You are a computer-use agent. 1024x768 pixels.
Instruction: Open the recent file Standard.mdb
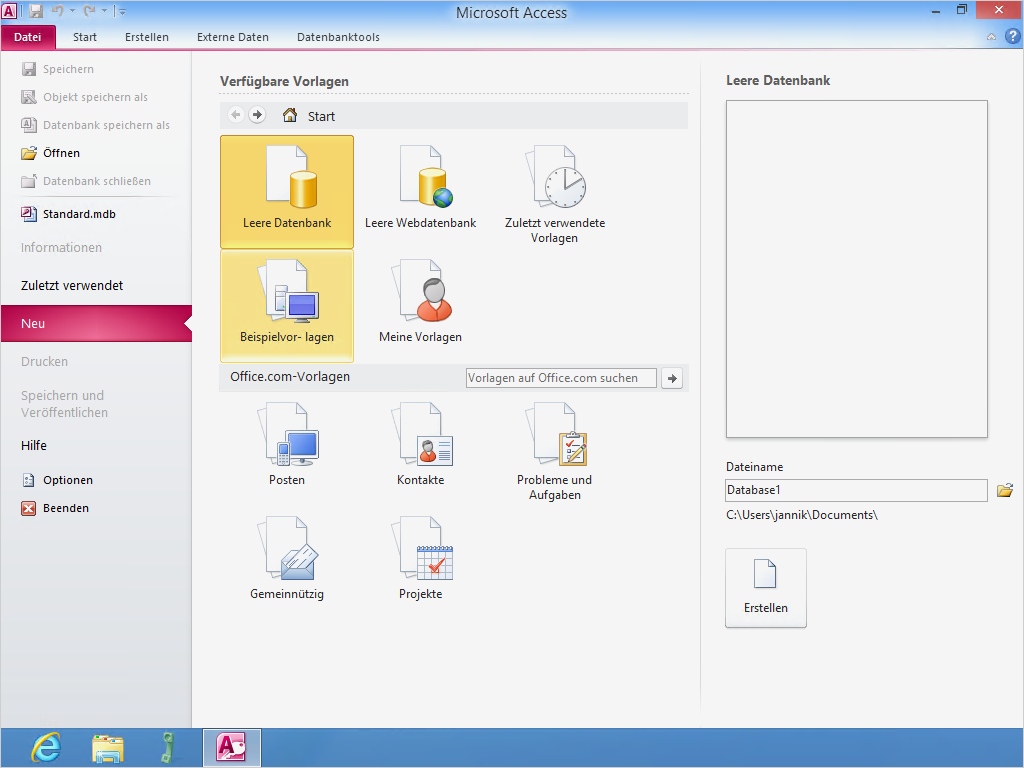tap(69, 214)
